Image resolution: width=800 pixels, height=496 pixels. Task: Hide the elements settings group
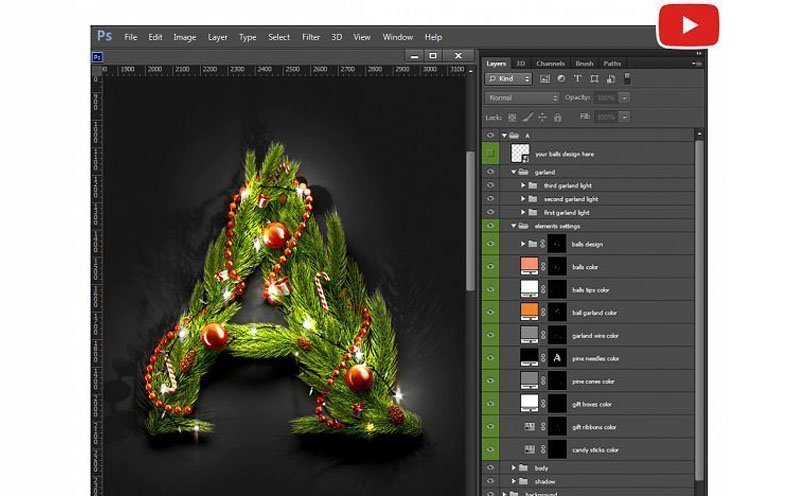coord(491,226)
